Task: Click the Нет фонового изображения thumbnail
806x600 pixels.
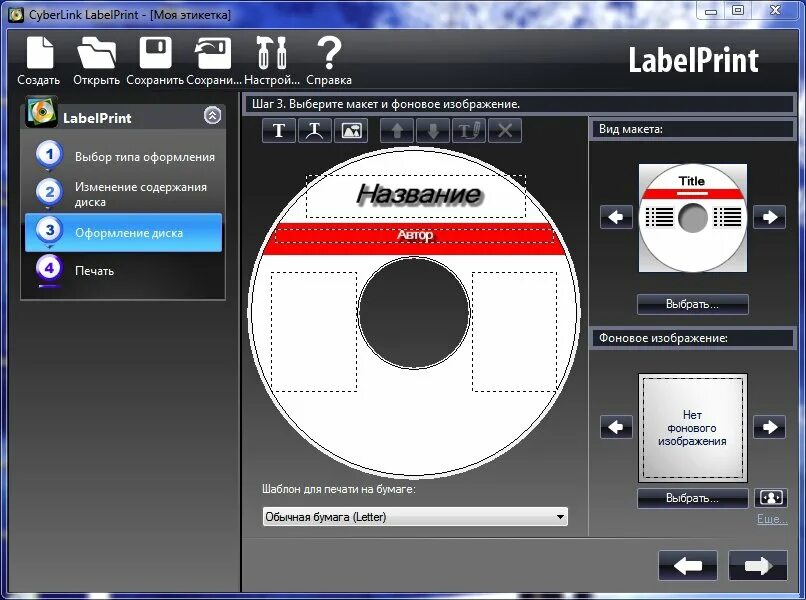Action: point(693,428)
